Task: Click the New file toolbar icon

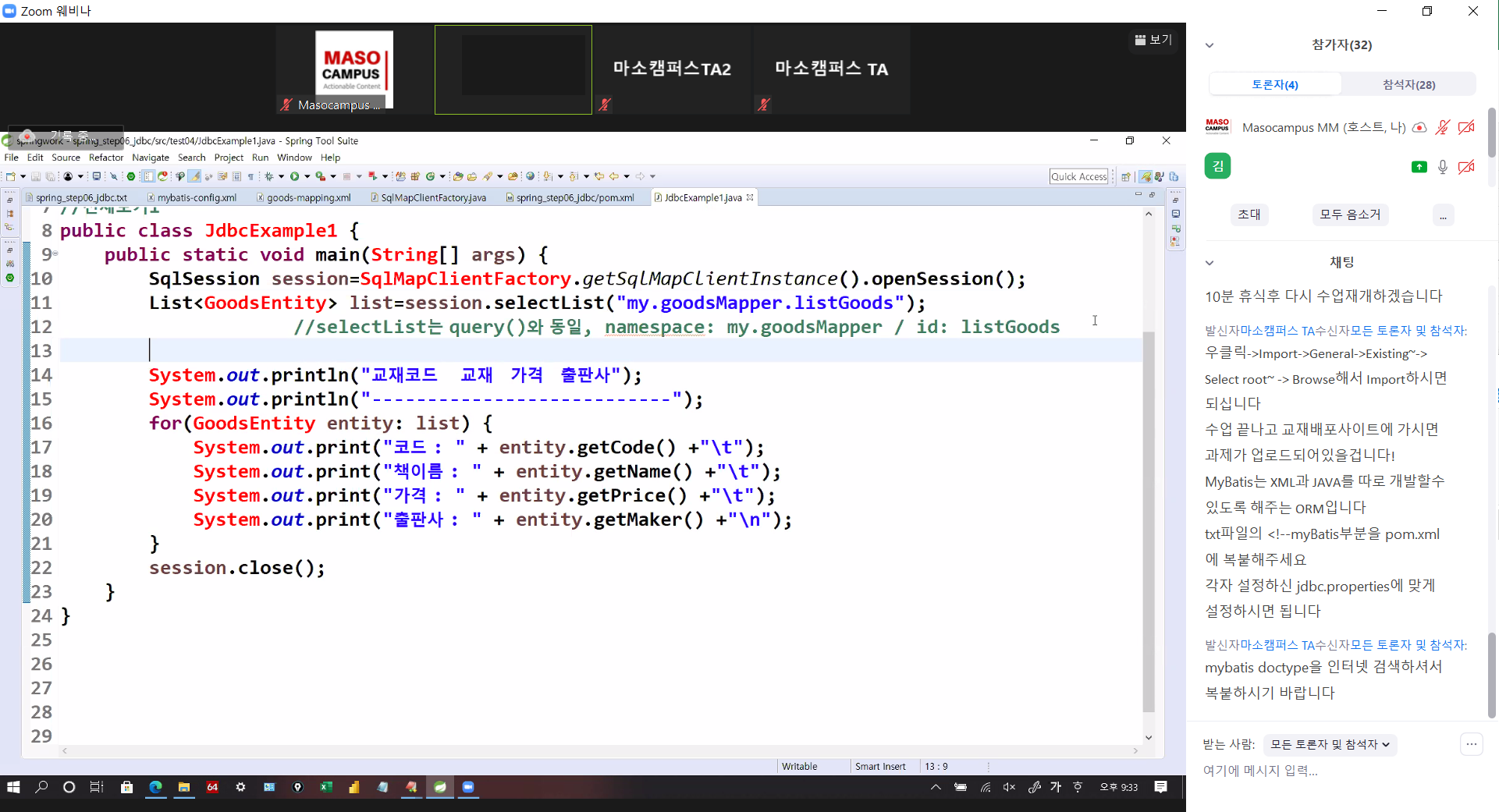Action: pyautogui.click(x=11, y=176)
